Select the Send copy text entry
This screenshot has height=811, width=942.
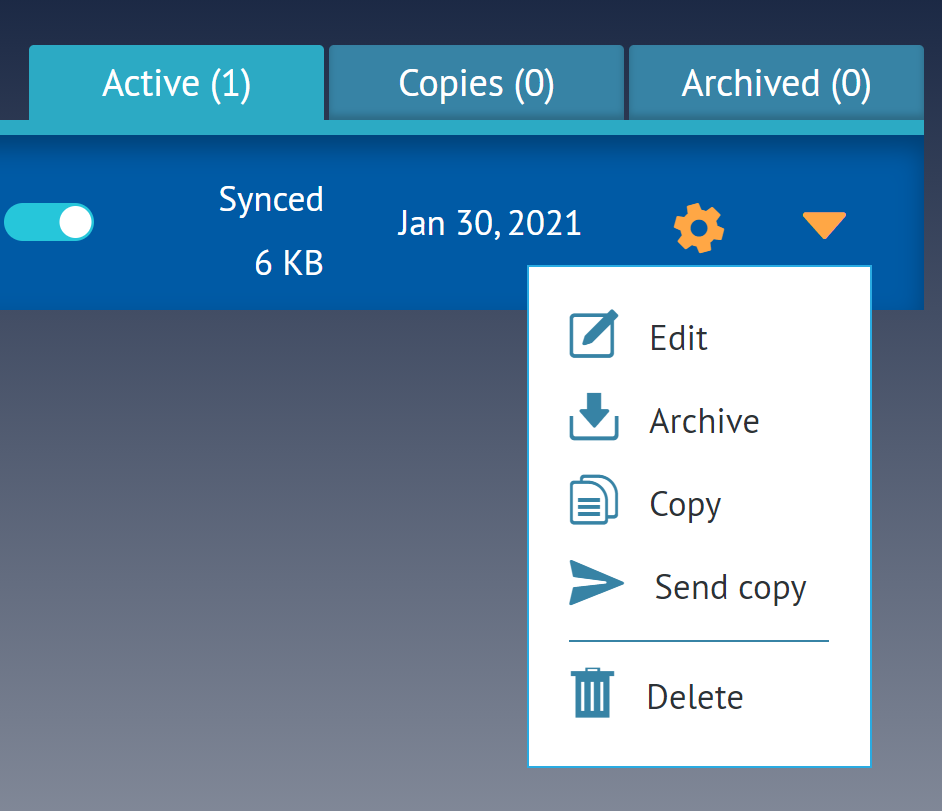(x=730, y=588)
